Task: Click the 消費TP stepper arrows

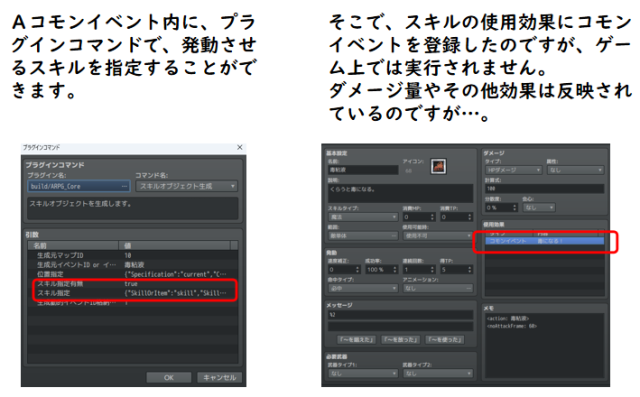Action: pos(470,217)
